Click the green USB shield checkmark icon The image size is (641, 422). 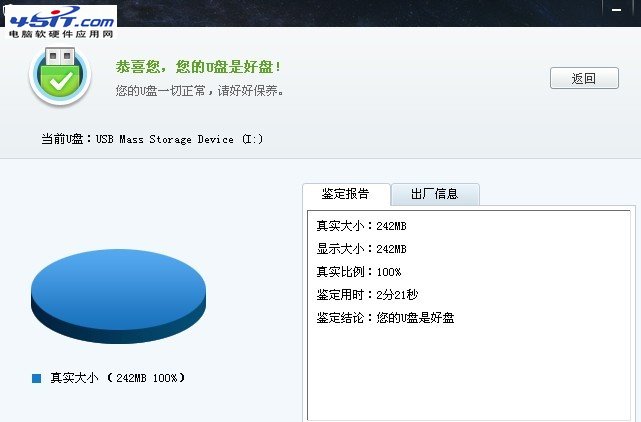[60, 75]
